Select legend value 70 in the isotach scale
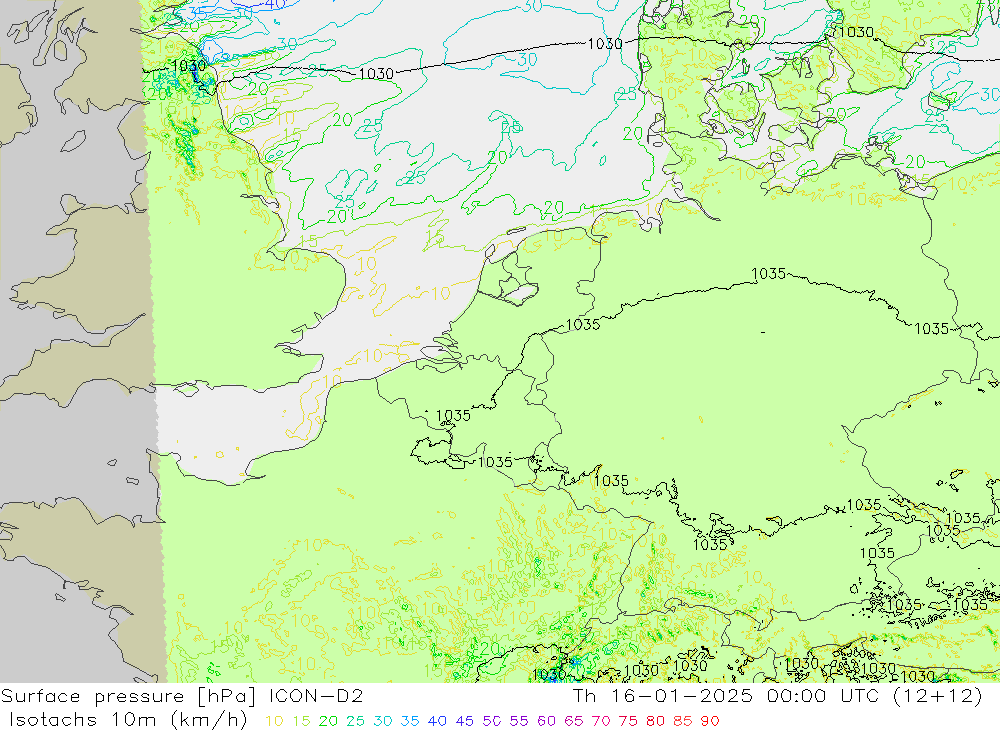1000x733 pixels. (x=601, y=721)
